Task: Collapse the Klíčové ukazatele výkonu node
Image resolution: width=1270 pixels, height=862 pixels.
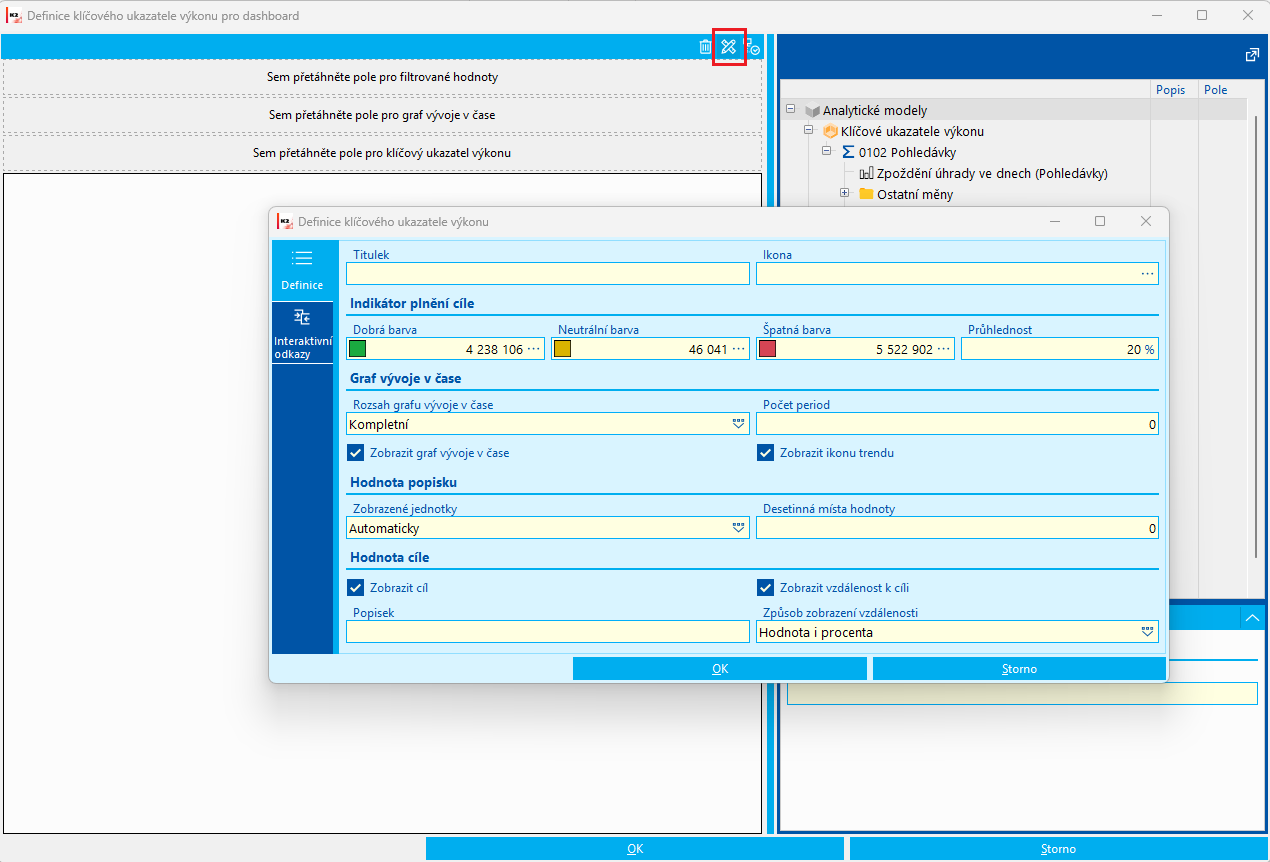Action: (x=808, y=131)
